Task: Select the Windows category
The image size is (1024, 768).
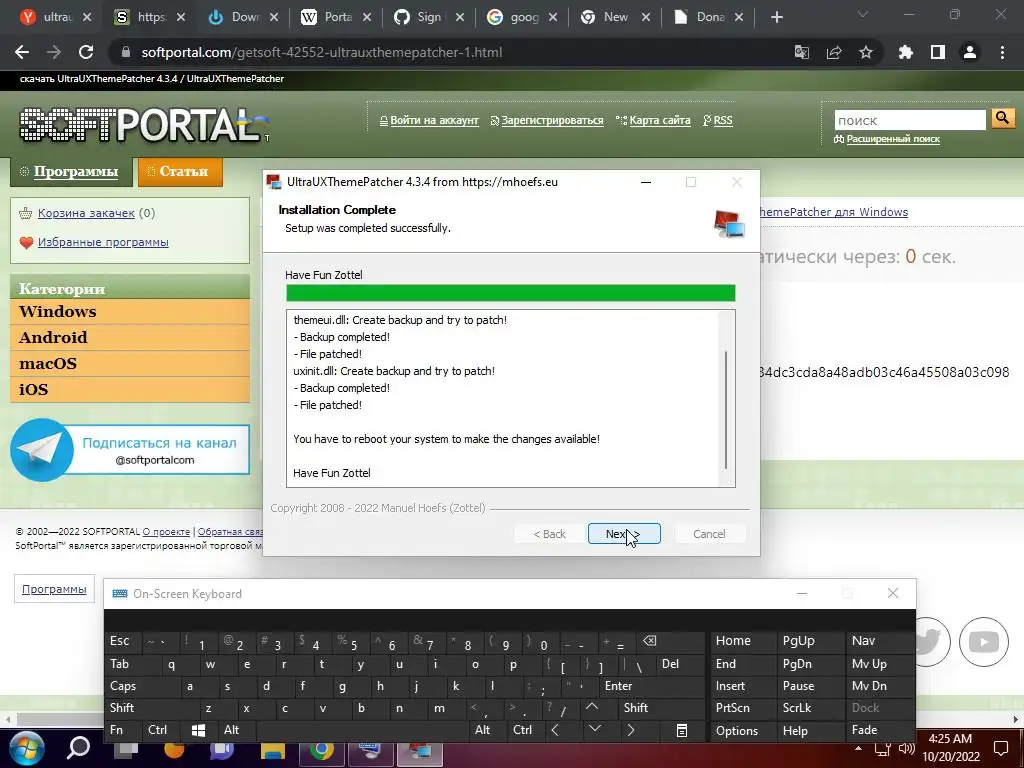Action: coord(130,312)
